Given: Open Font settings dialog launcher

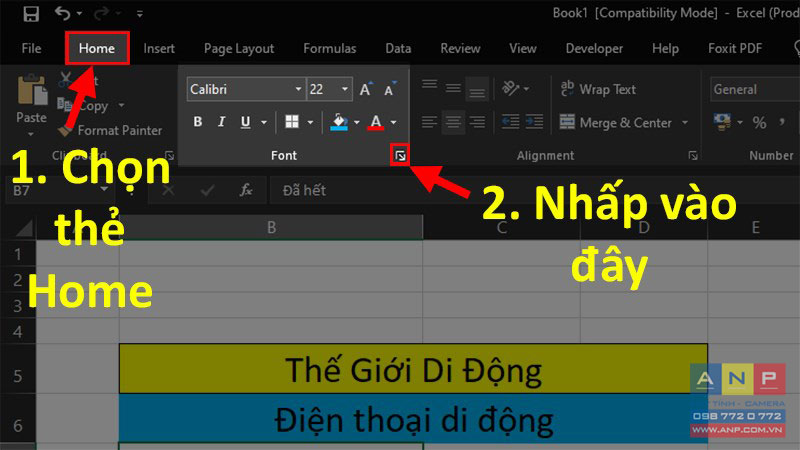Looking at the screenshot, I should (x=400, y=156).
